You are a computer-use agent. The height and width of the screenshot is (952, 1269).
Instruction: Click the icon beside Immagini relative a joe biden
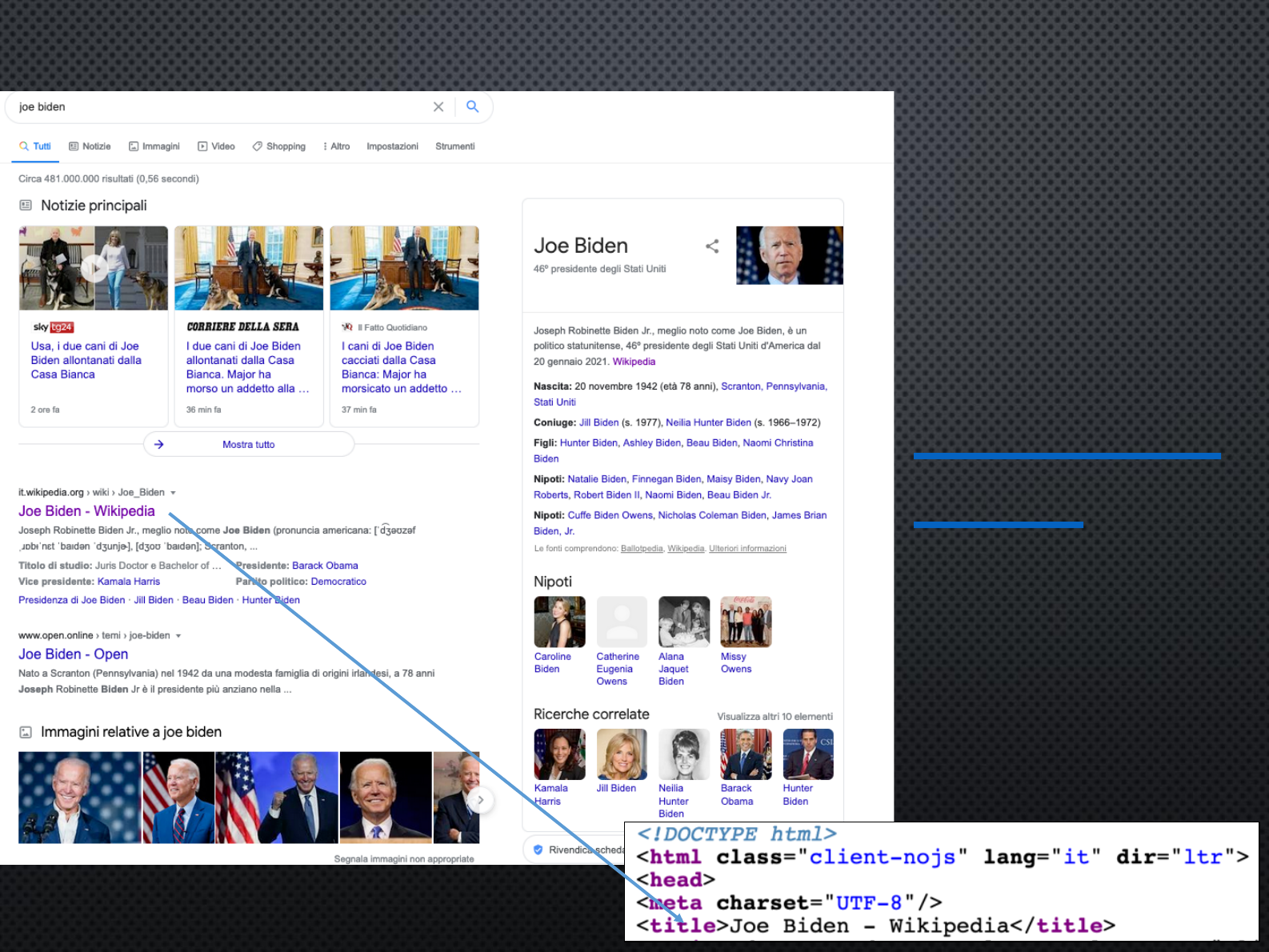pos(26,732)
